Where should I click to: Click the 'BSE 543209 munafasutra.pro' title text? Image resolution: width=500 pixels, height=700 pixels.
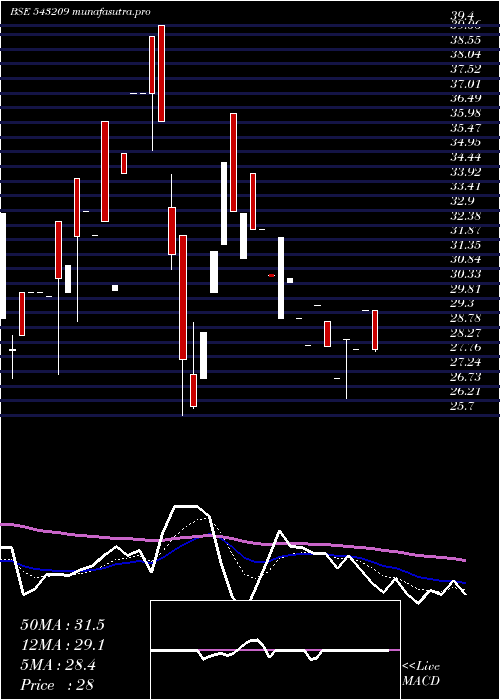point(80,12)
